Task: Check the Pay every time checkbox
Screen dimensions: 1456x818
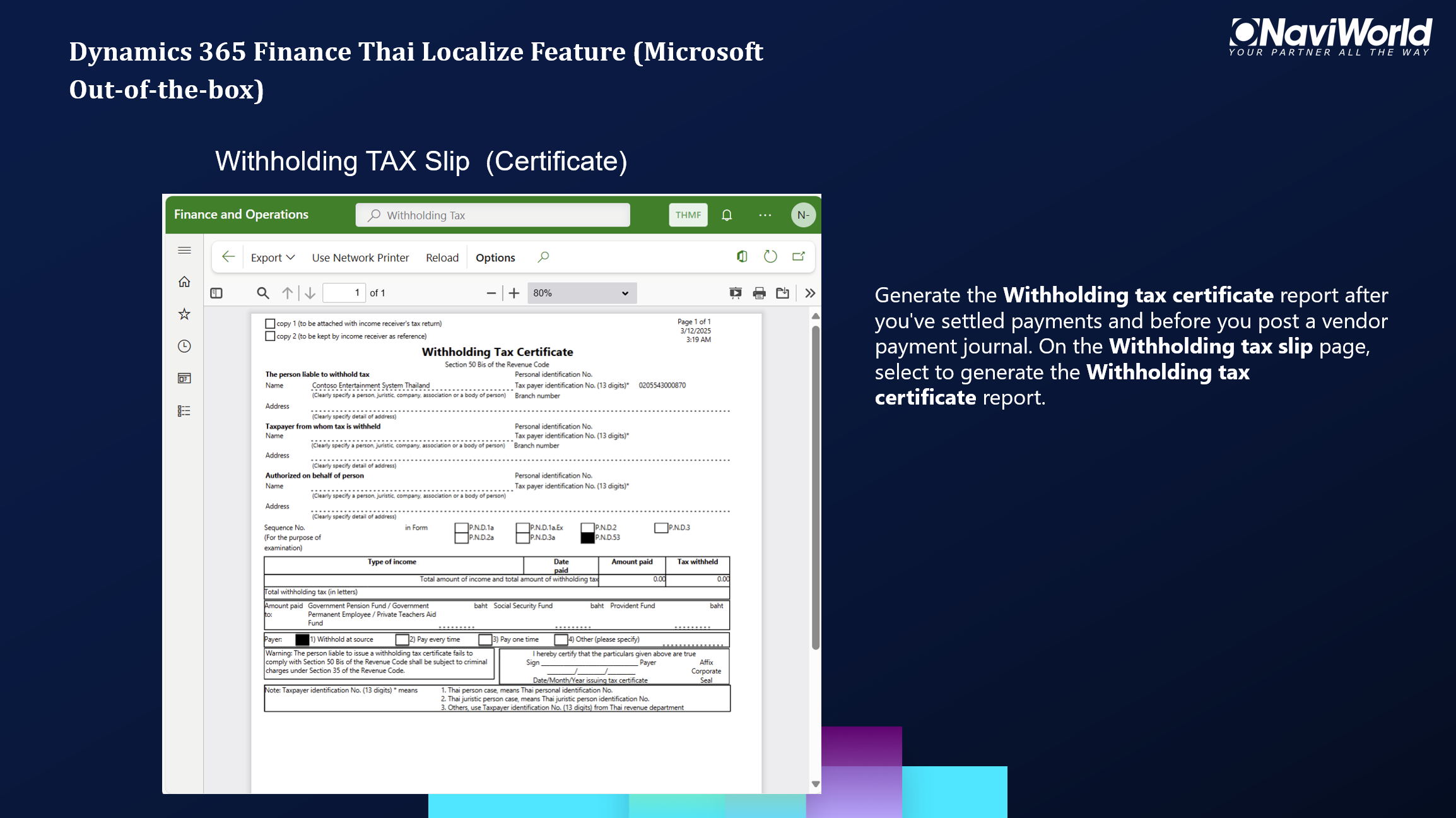Action: point(402,639)
